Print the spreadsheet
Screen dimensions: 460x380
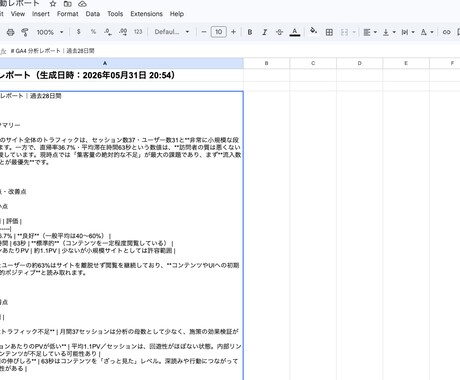pyautogui.click(x=11, y=32)
